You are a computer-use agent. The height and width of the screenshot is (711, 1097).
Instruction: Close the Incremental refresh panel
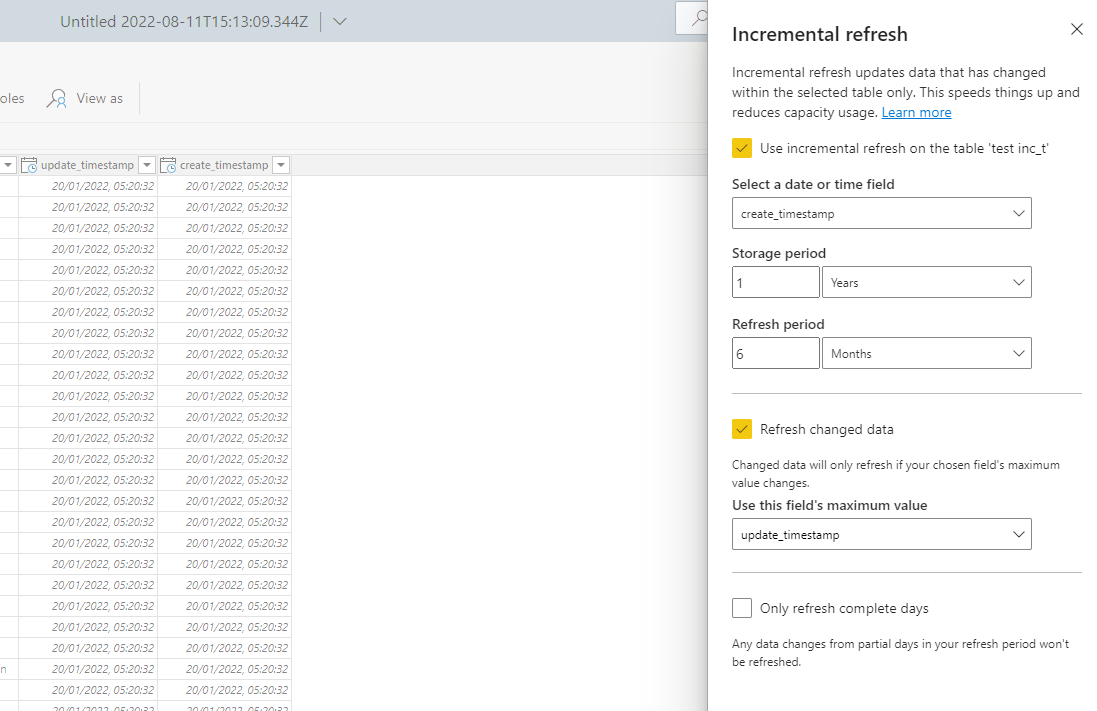click(x=1076, y=29)
